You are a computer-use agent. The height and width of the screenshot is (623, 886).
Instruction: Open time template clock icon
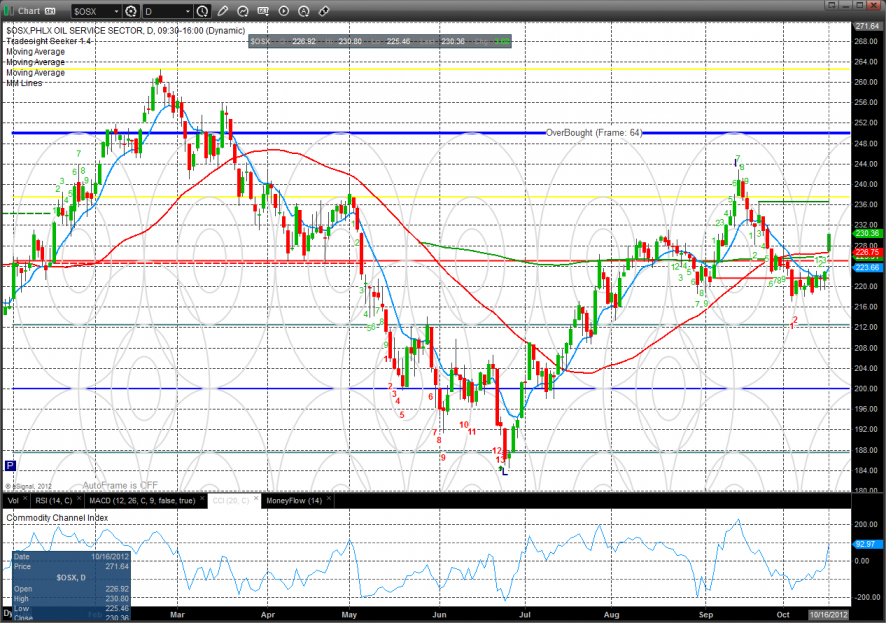tap(202, 11)
